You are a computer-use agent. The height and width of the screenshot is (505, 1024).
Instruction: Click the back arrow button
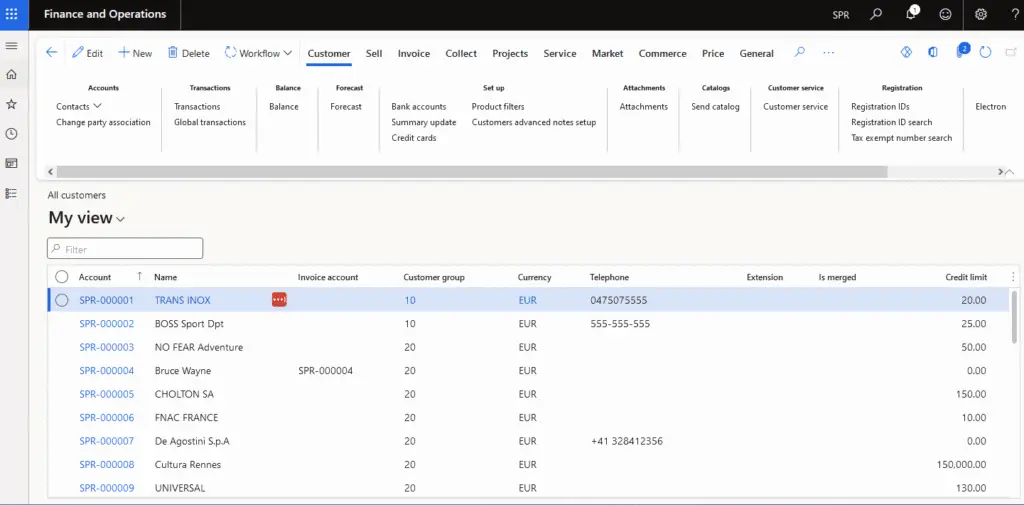pyautogui.click(x=52, y=53)
